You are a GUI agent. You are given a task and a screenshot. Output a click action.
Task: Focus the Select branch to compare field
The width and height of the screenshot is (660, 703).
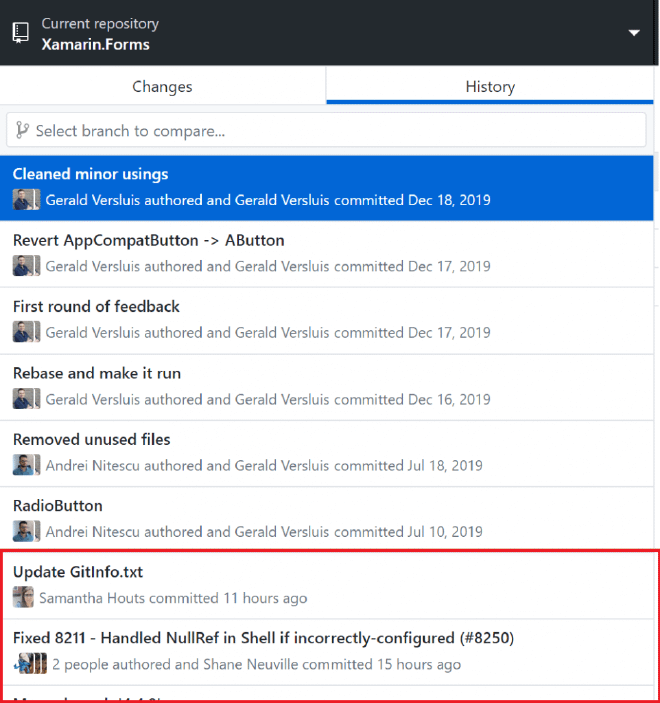pyautogui.click(x=326, y=130)
